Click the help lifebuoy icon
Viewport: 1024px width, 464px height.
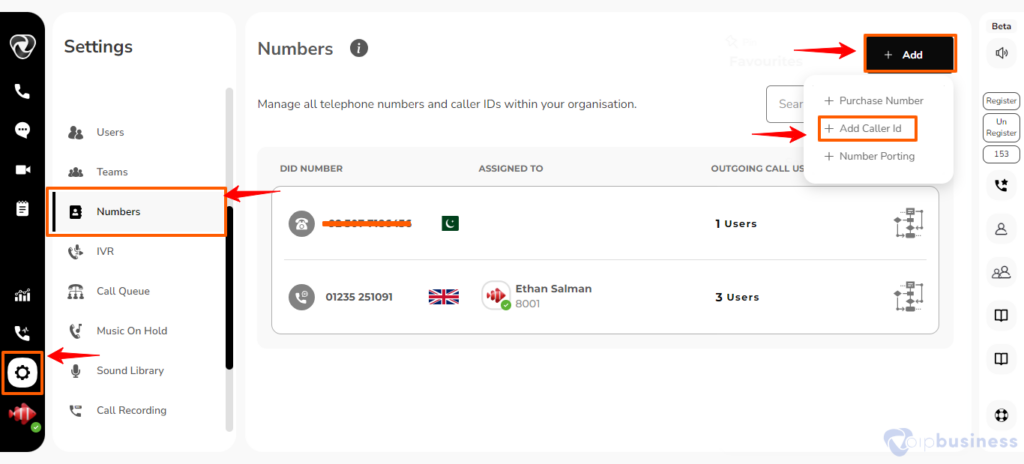click(1001, 416)
